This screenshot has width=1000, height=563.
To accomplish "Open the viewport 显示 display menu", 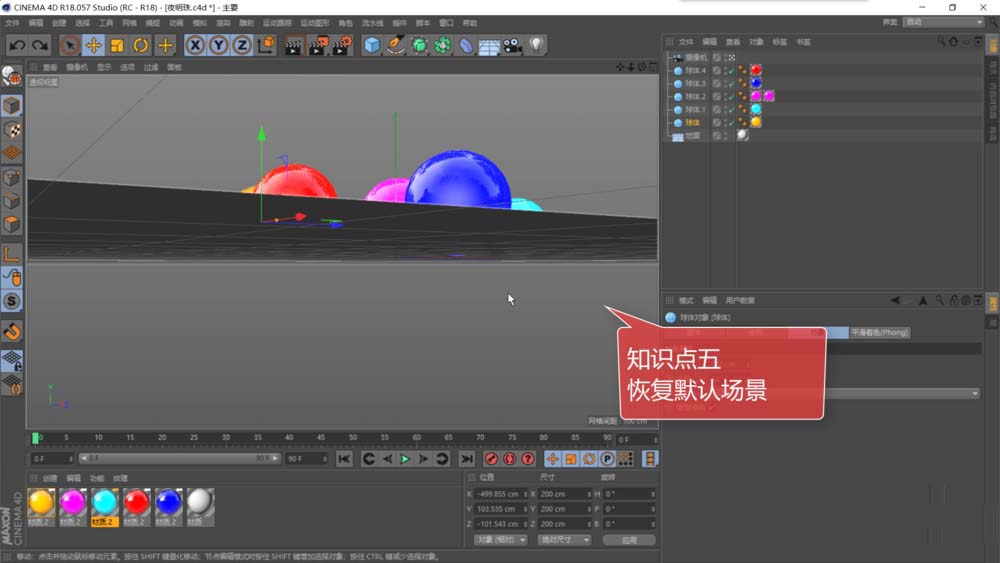I will [104, 67].
